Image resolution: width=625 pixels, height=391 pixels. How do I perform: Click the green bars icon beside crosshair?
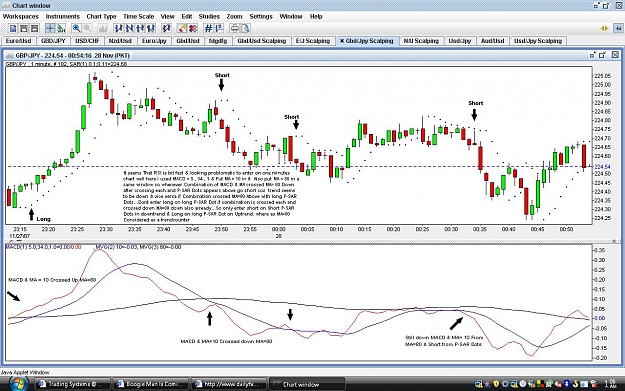pos(61,28)
